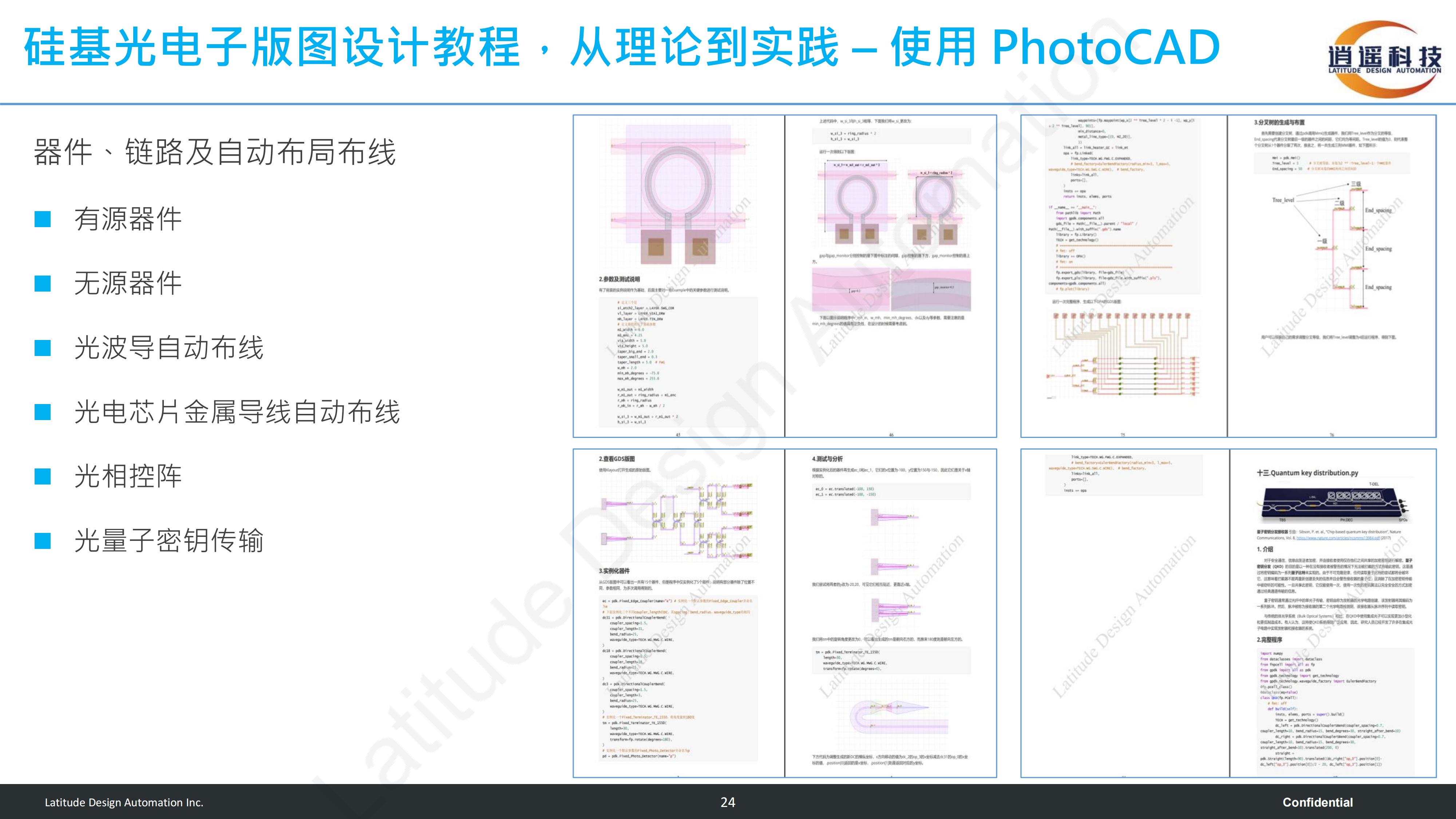Click the 测试与分析 page thumbnail
The width and height of the screenshot is (1456, 819).
click(x=891, y=613)
